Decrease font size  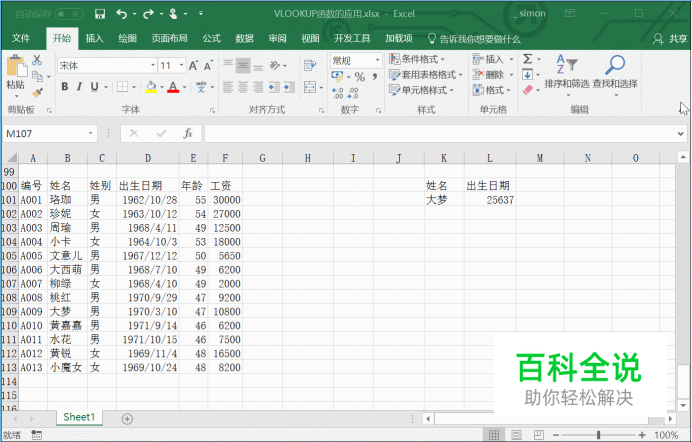(x=208, y=66)
